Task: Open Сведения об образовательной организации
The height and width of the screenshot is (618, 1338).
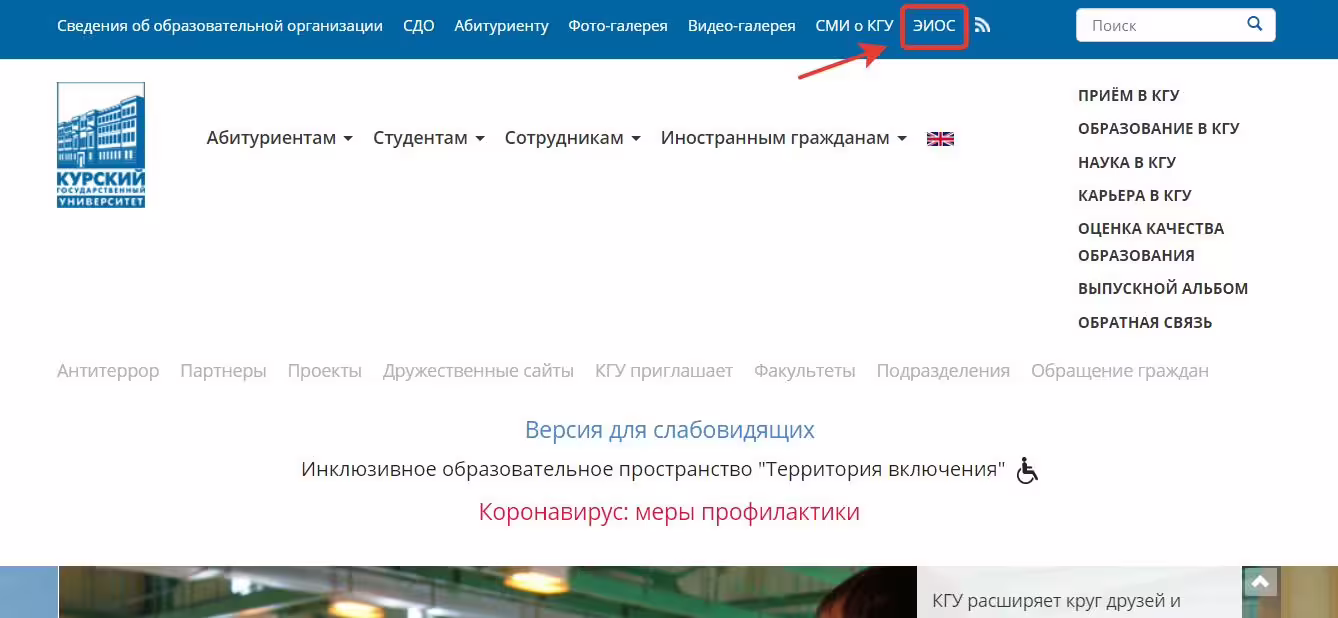Action: point(220,26)
